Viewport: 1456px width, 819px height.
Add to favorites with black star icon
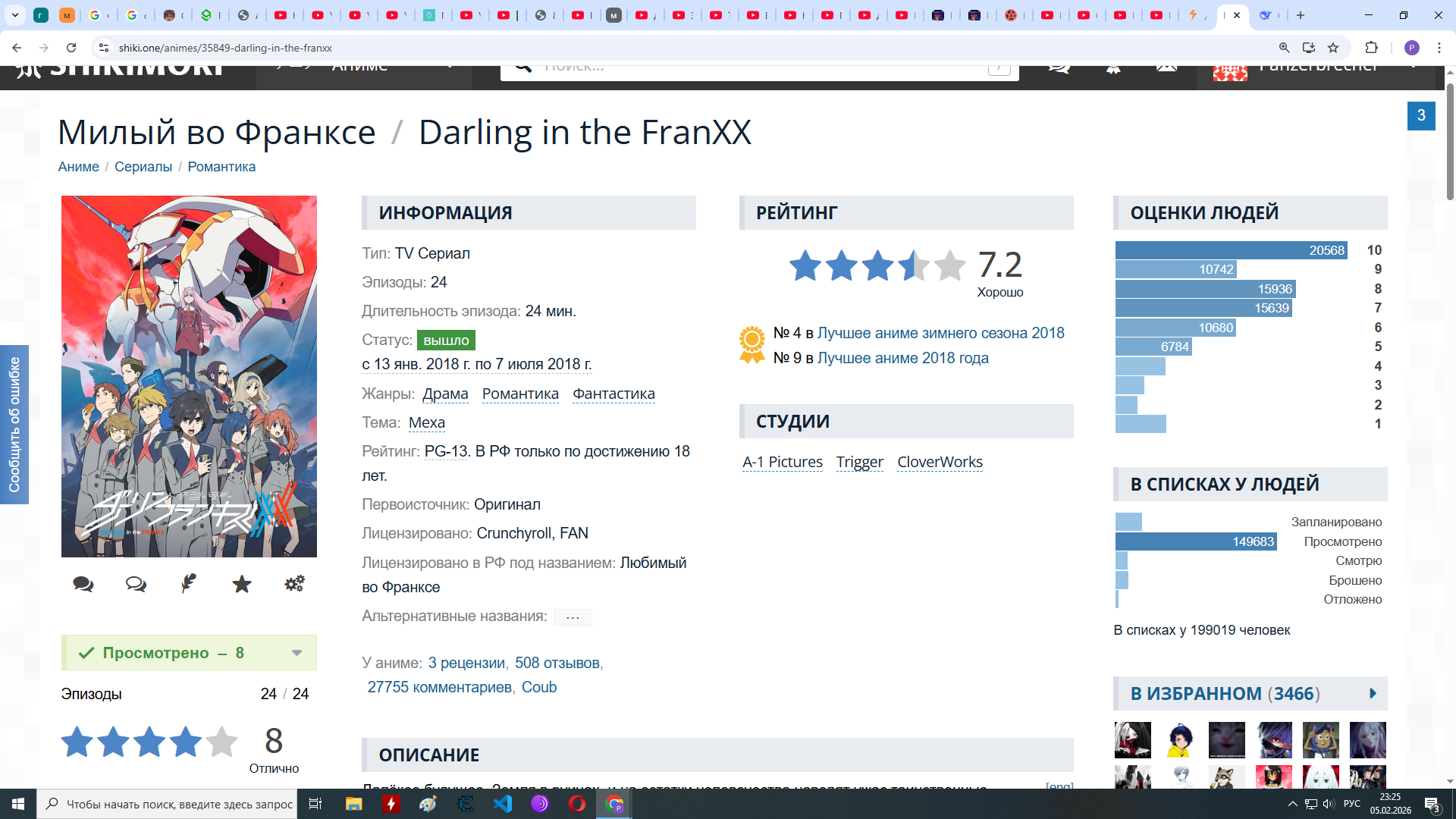[242, 584]
